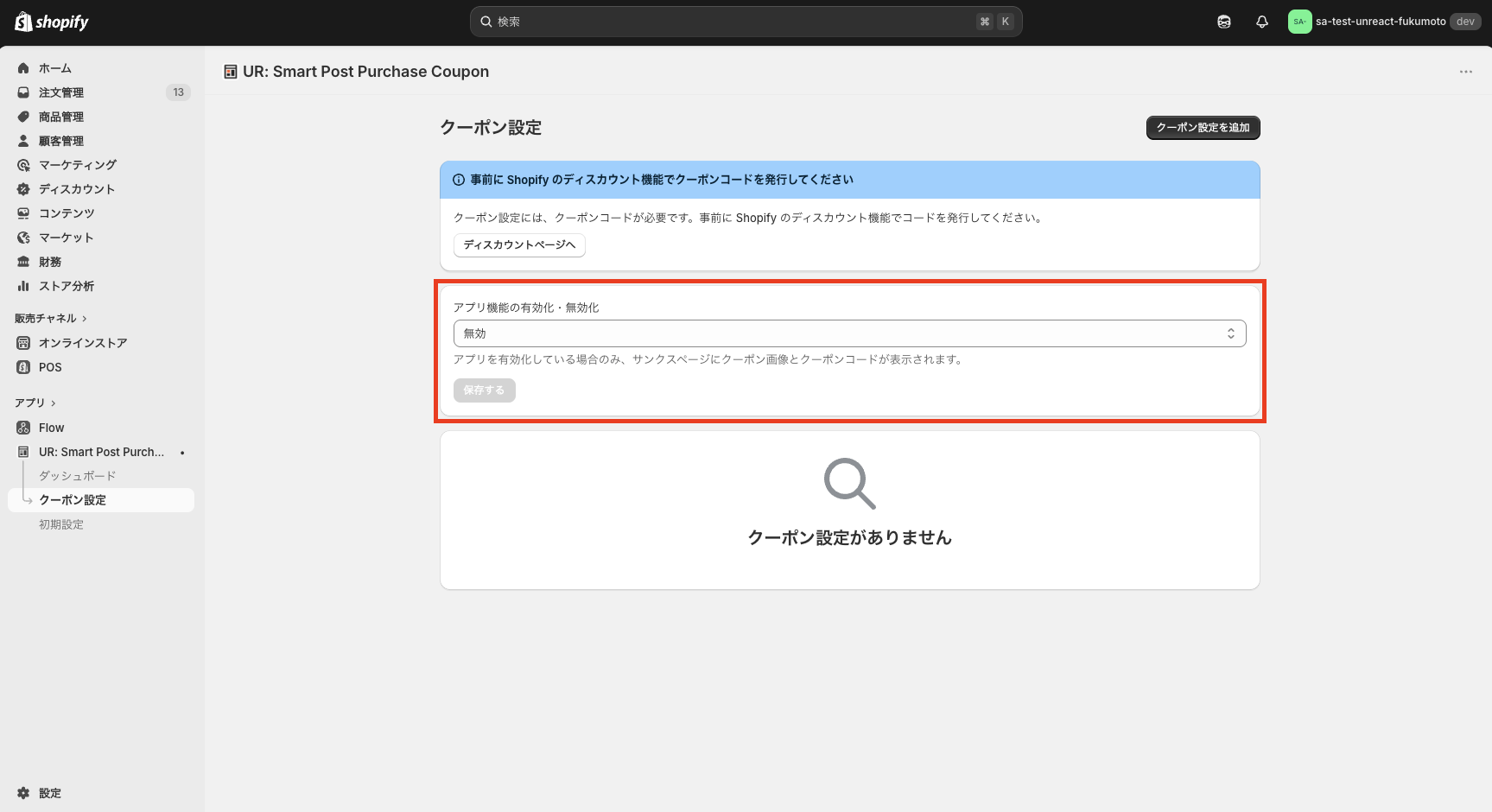This screenshot has height=812, width=1492.
Task: Click the UR: Smart Post Purchase app icon in the sidebar
Action: tap(23, 452)
